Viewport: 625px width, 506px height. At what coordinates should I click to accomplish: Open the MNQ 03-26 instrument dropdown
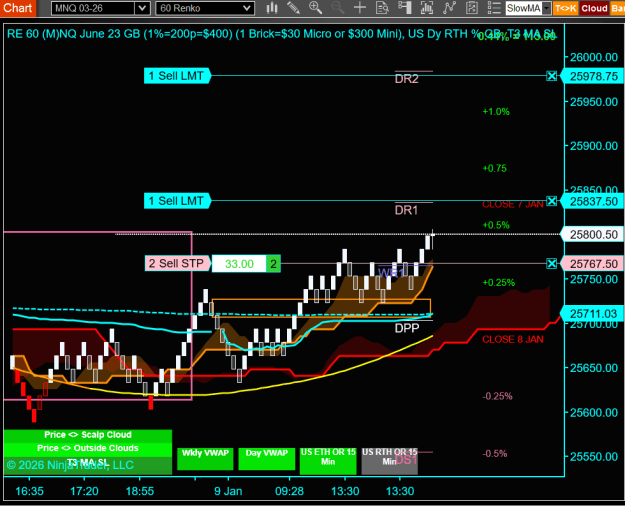(x=142, y=8)
